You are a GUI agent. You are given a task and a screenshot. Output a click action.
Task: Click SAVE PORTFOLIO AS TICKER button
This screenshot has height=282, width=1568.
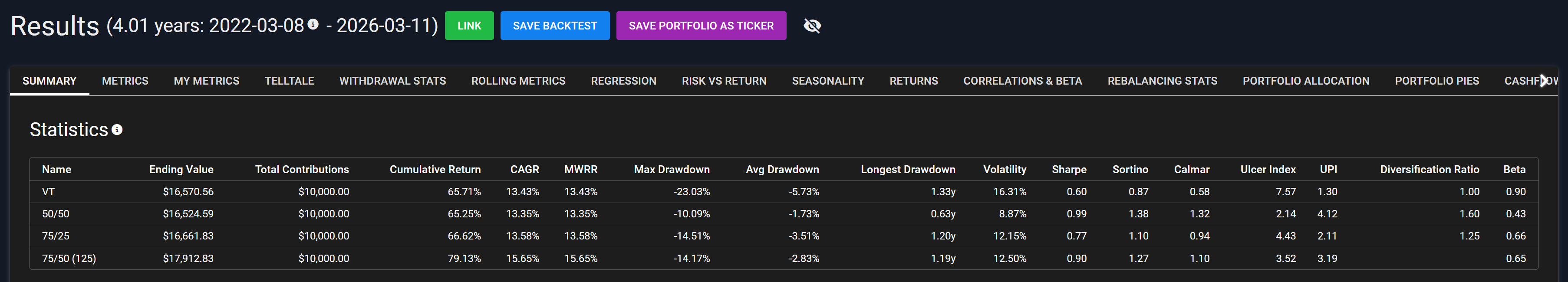pos(701,26)
